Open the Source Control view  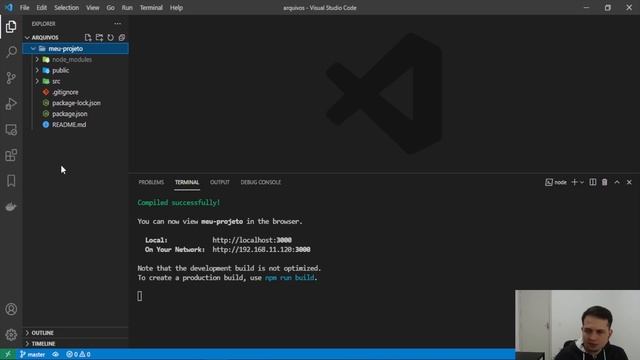point(11,78)
